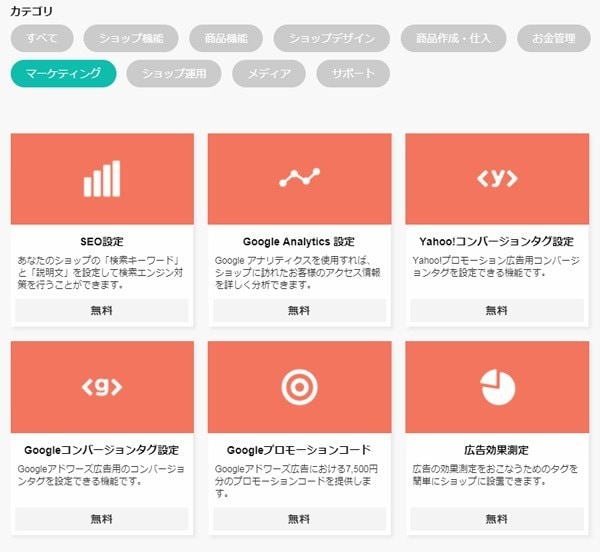
Task: Open the Googleコンバージョンタグ設定 title
Action: tap(102, 450)
